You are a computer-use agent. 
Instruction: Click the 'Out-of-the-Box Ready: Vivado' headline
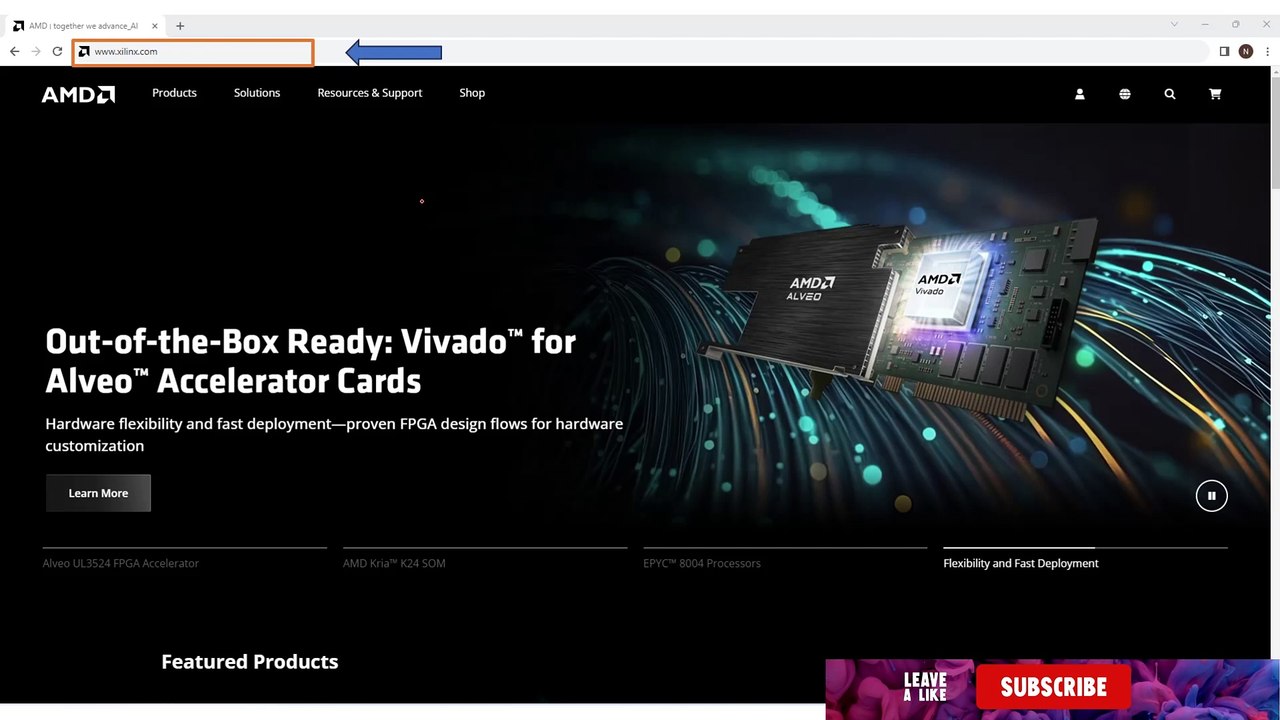(x=310, y=361)
